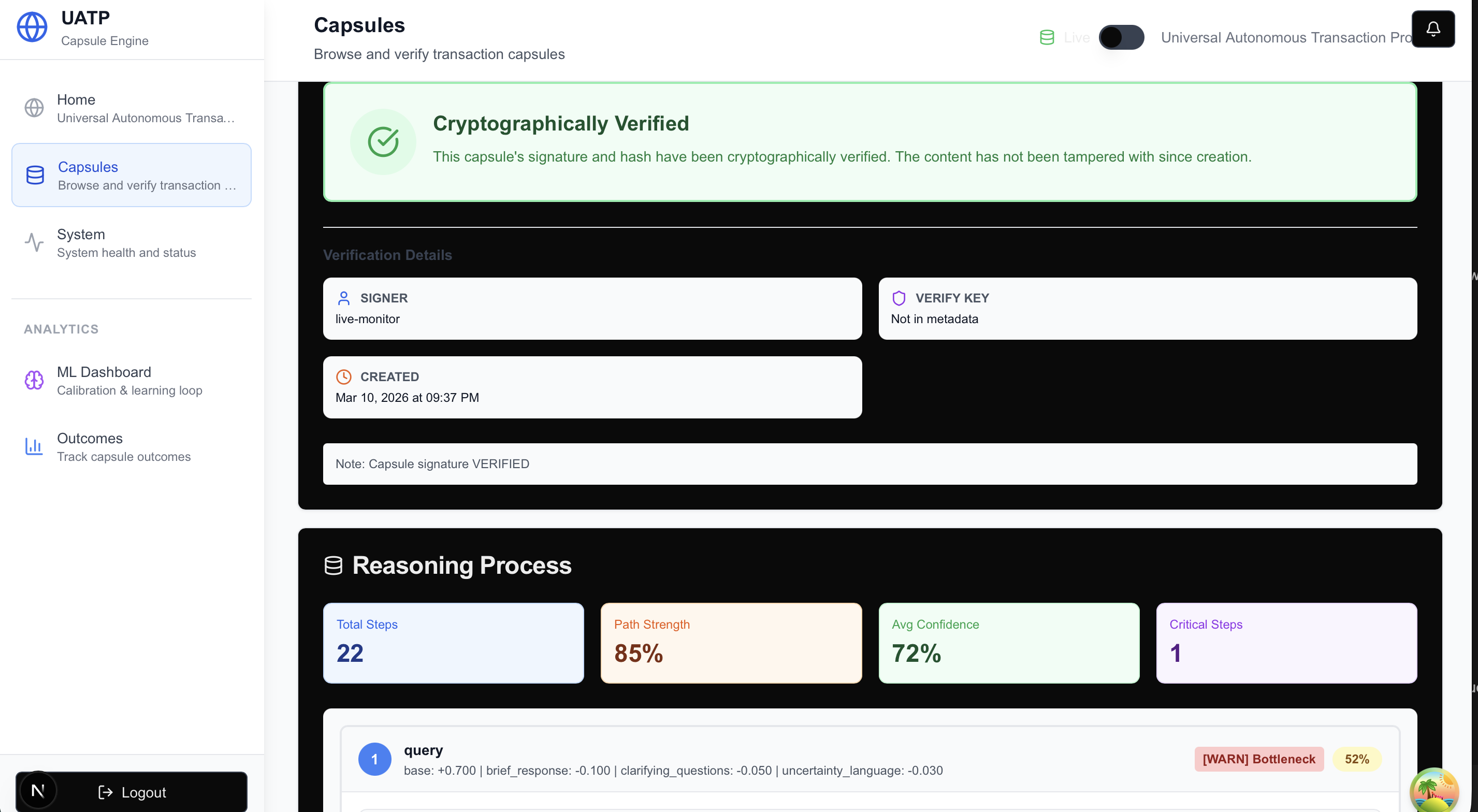The width and height of the screenshot is (1478, 812).
Task: Click the Created clock icon
Action: coord(344,376)
